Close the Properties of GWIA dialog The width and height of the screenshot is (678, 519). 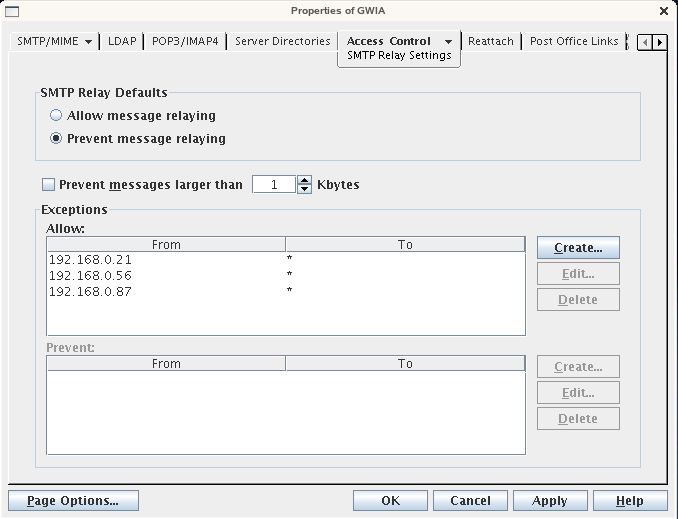click(664, 11)
